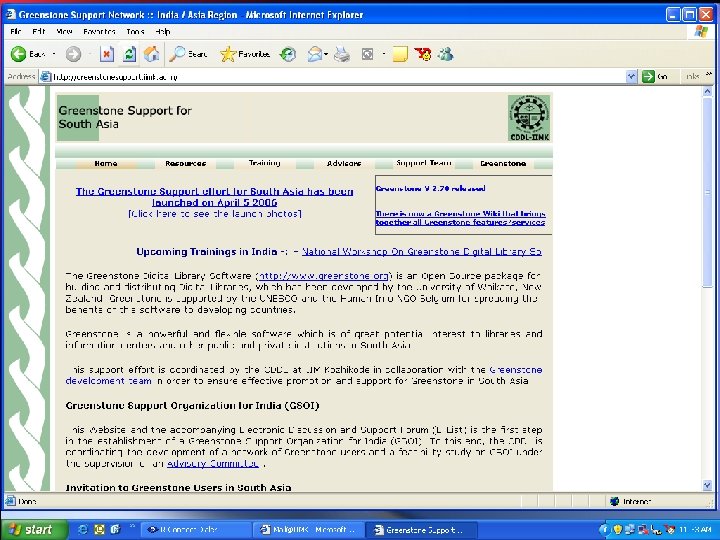720x540 pixels.
Task: Open Forward button history dropdown arrow
Action: pos(90,54)
